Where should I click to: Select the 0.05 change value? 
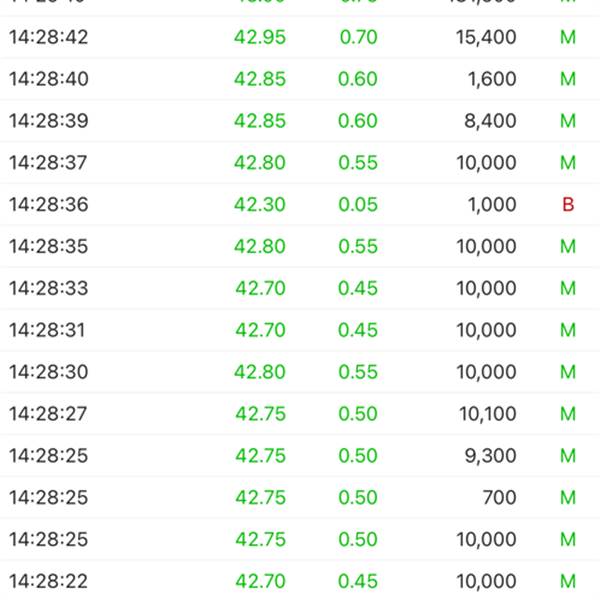(358, 205)
